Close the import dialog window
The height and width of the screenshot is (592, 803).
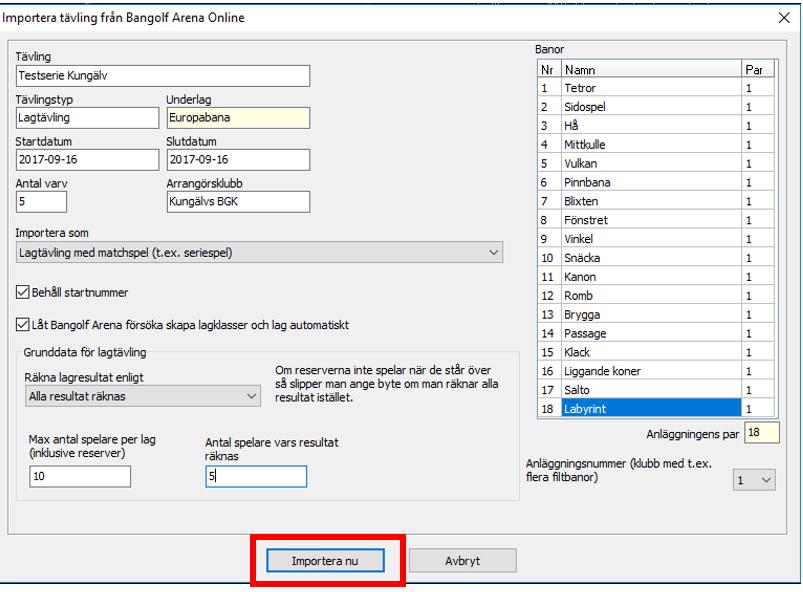pos(784,18)
